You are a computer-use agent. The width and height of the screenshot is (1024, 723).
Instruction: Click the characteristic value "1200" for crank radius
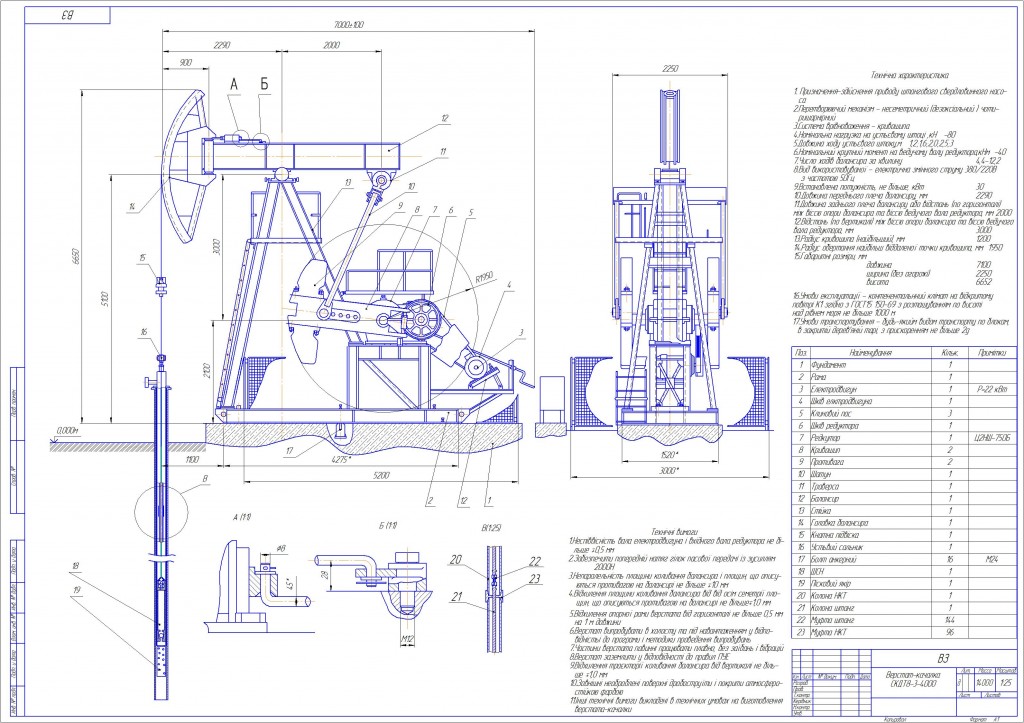[x=983, y=239]
